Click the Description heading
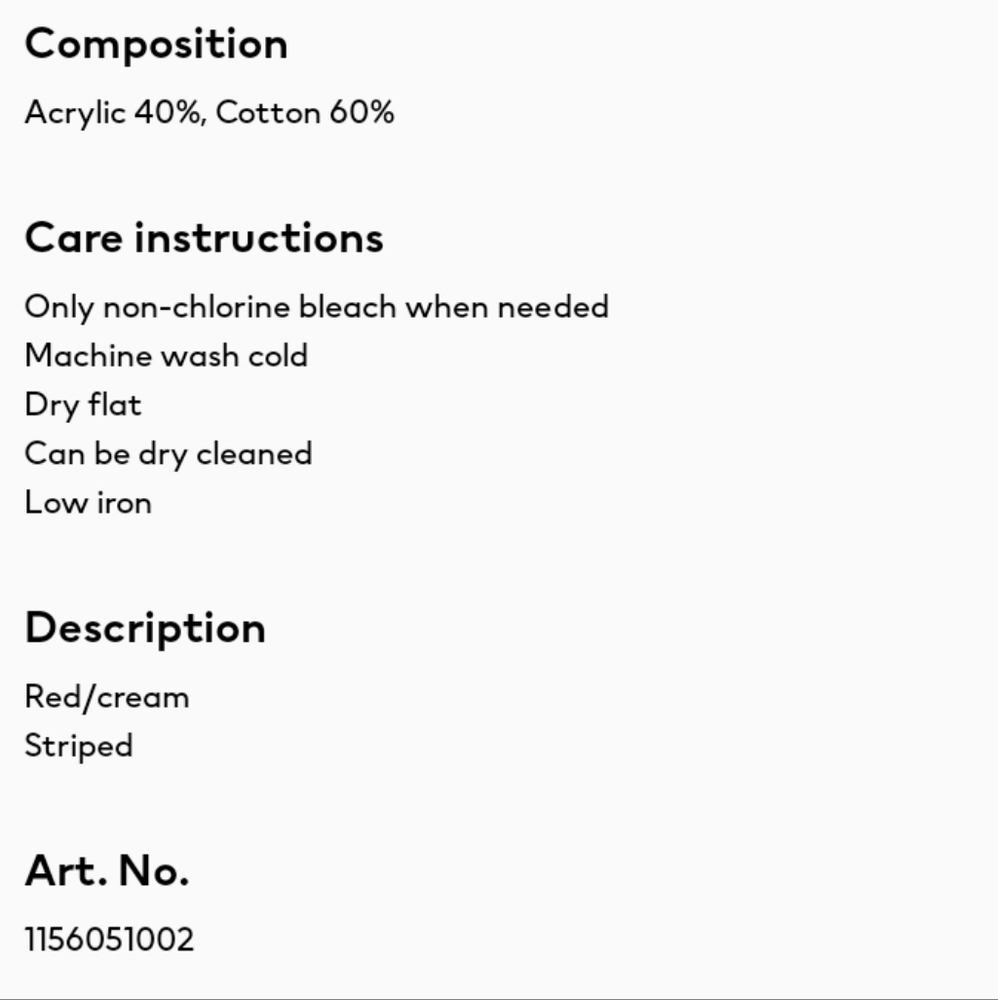Image resolution: width=998 pixels, height=1000 pixels. (145, 628)
